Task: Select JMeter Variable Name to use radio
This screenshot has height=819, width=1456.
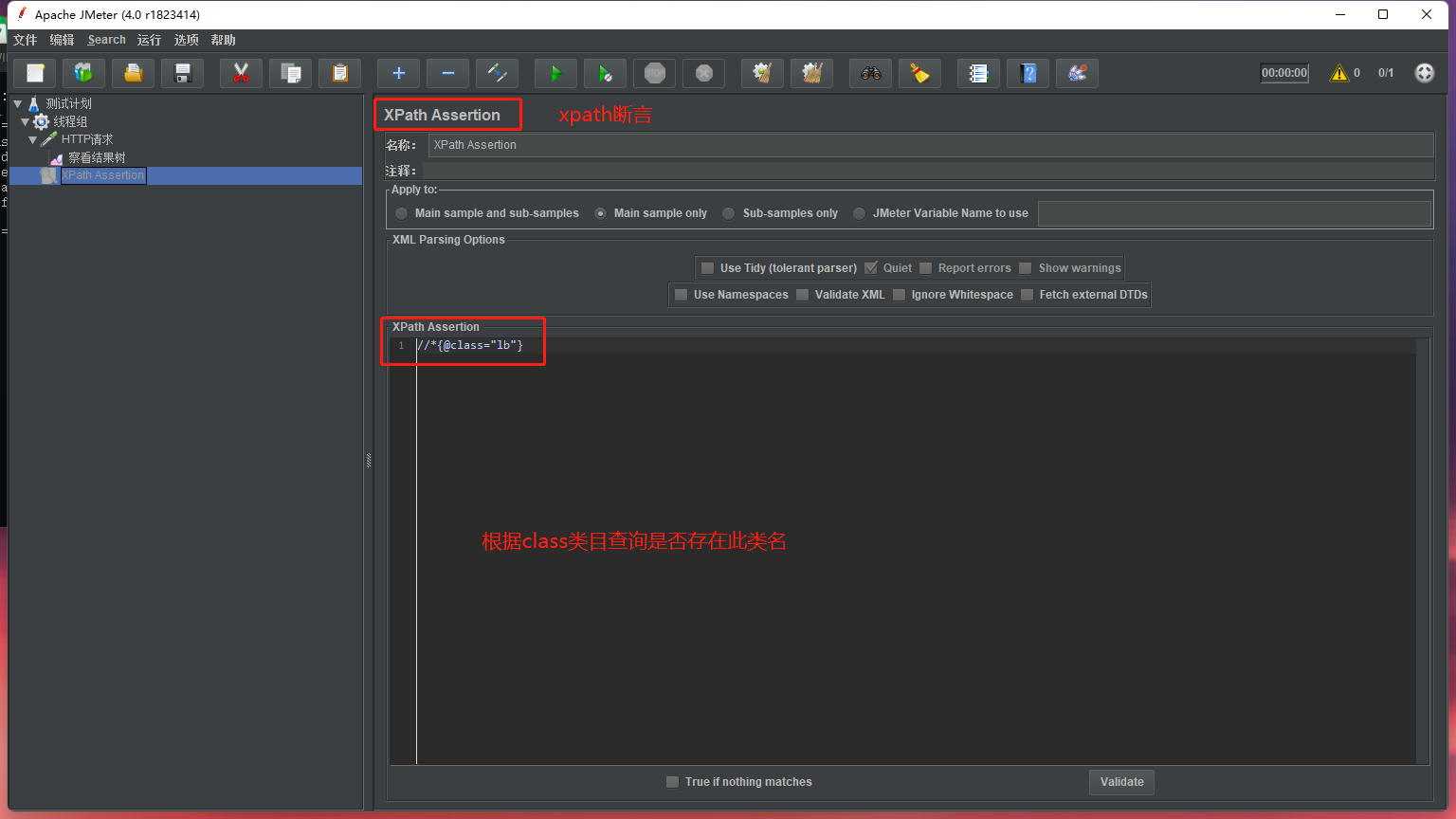Action: (x=860, y=213)
